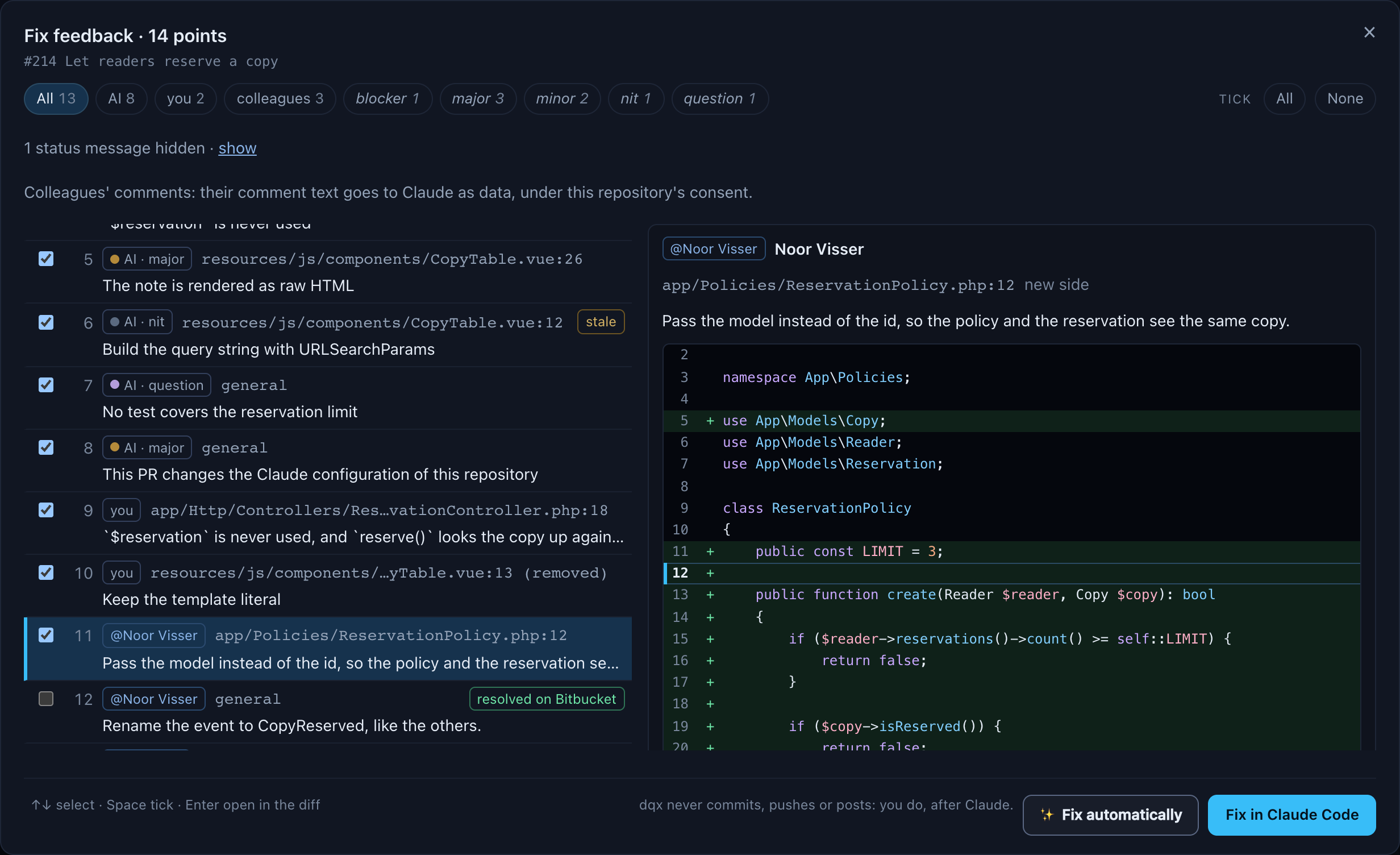The height and width of the screenshot is (855, 1400).
Task: Untick checkbox for item 10 Keep the template literal
Action: 46,572
